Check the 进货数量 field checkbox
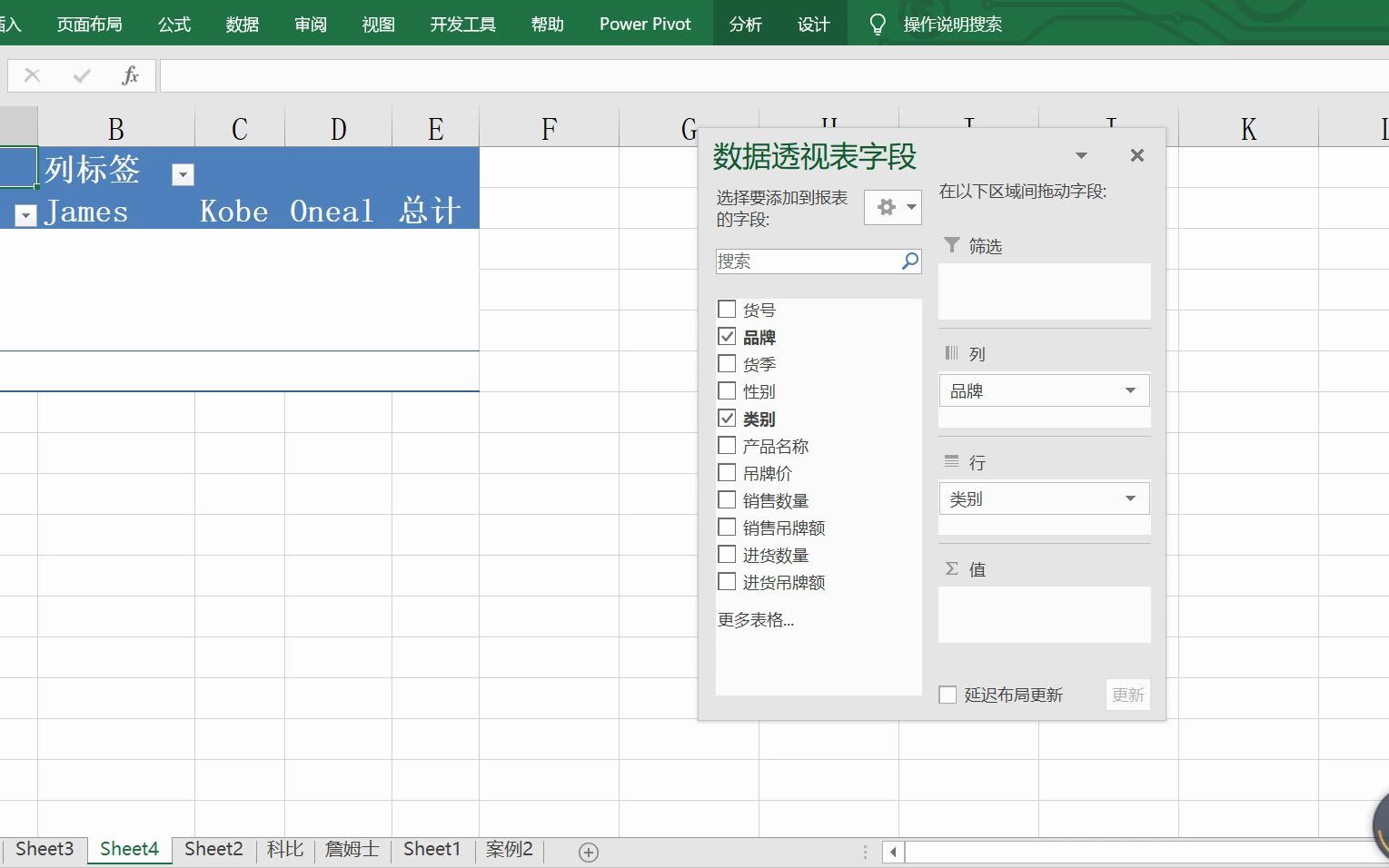The height and width of the screenshot is (868, 1389). [x=727, y=554]
